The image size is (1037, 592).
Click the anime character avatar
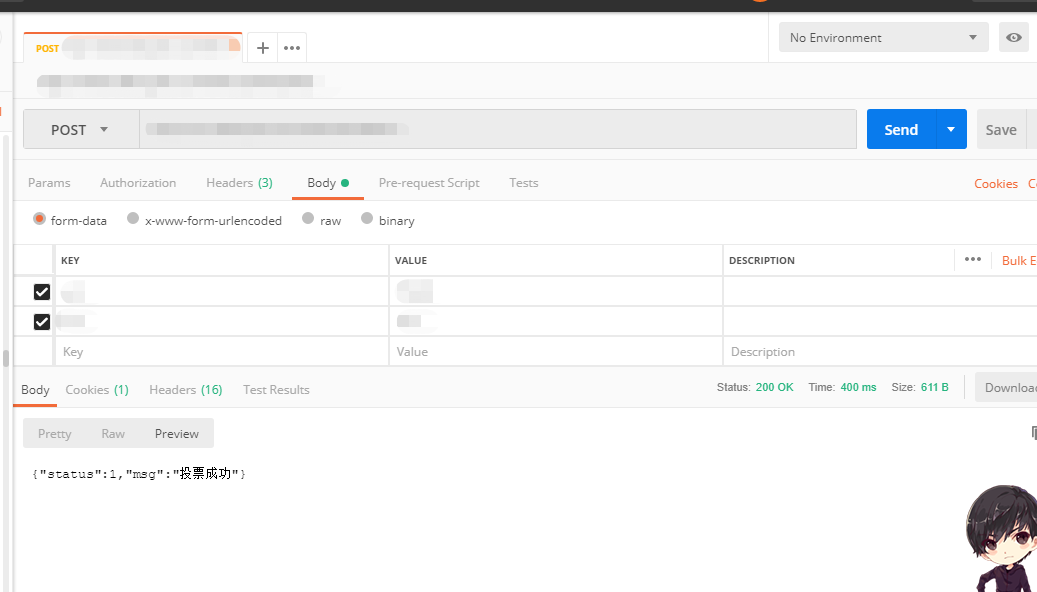pyautogui.click(x=1001, y=538)
